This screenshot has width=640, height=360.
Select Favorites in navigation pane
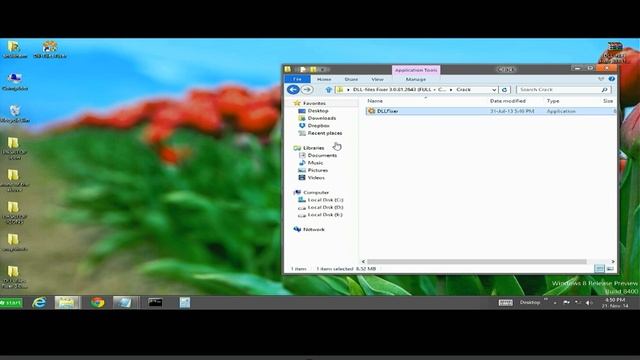314,103
